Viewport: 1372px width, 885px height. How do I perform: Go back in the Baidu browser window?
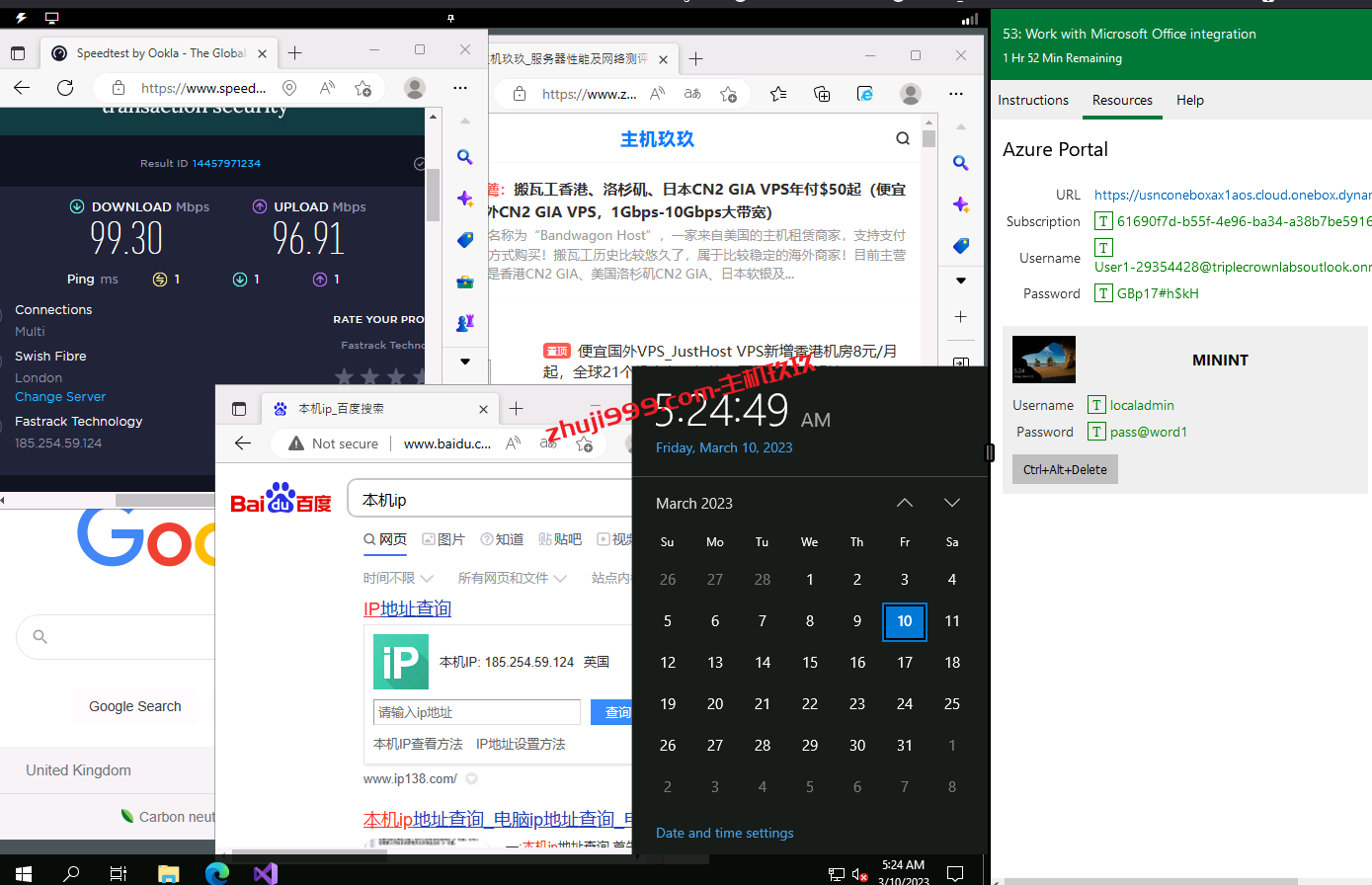pos(243,443)
